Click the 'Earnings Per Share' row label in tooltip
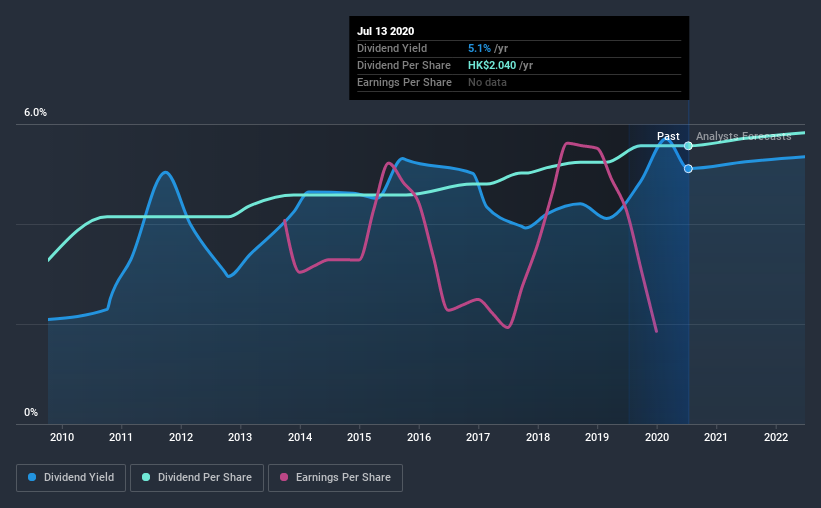 [x=404, y=82]
